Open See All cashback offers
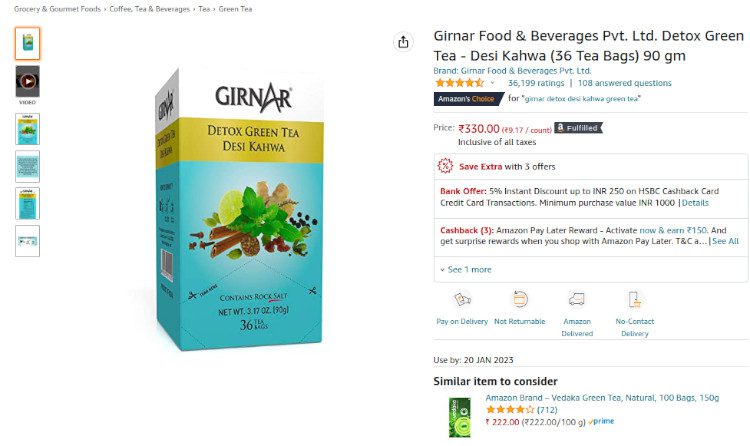The image size is (750, 446). pos(725,241)
